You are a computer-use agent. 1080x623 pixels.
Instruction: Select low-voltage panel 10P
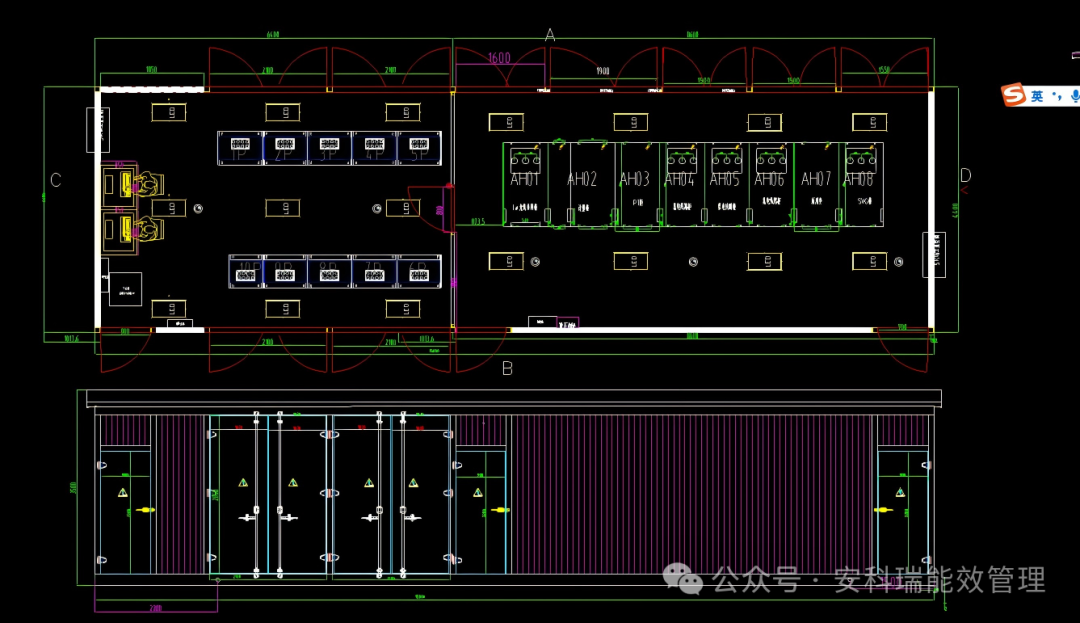(x=246, y=271)
